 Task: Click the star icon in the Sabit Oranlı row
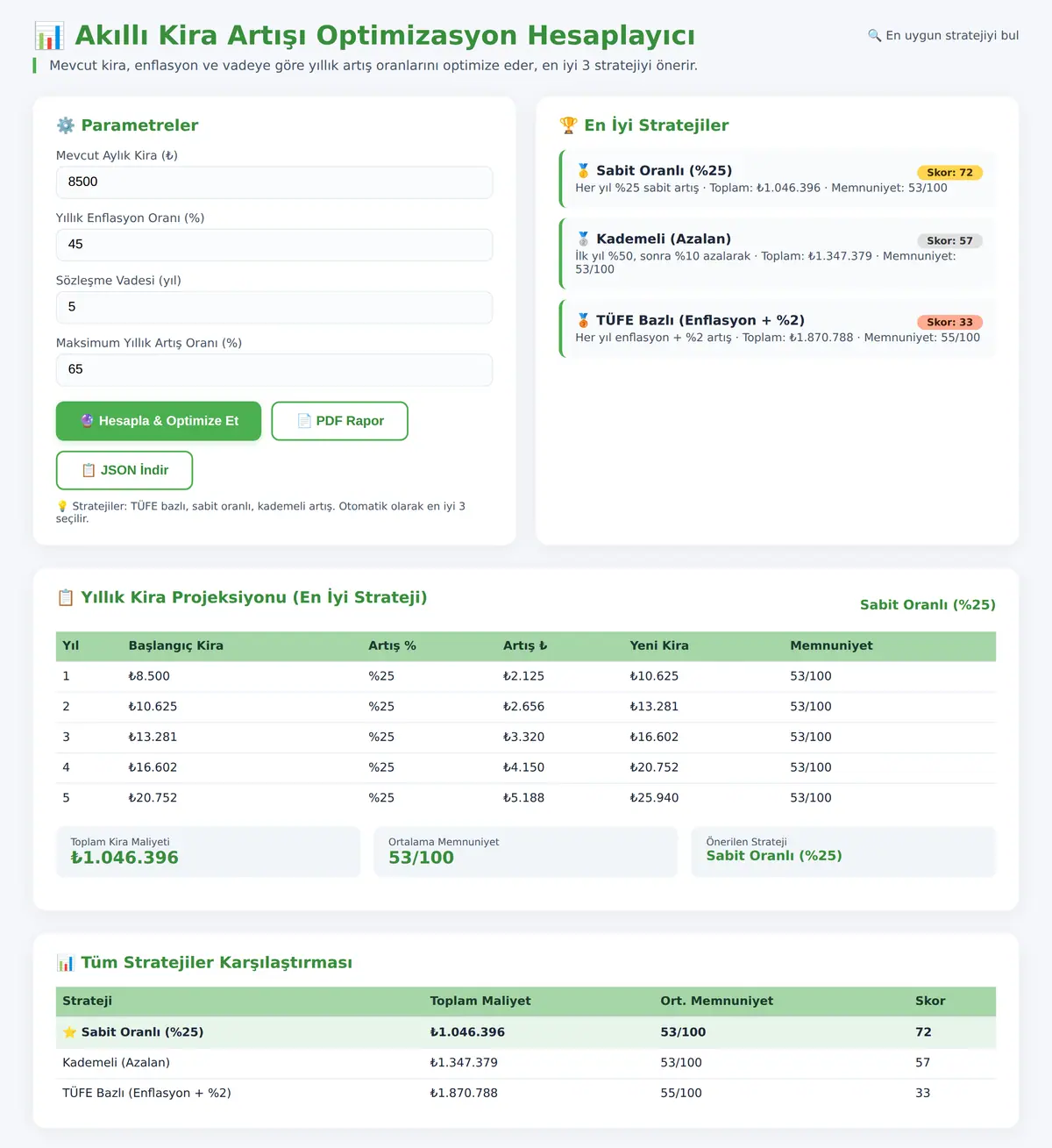70,1032
